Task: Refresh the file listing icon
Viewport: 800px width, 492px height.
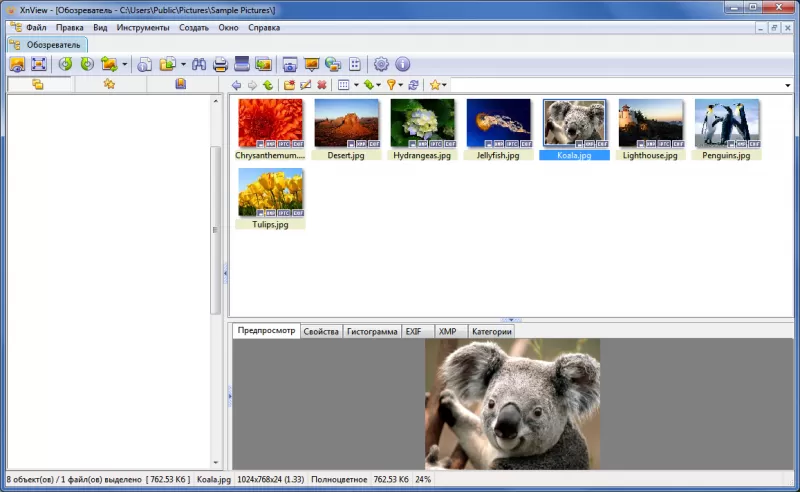Action: coord(414,85)
